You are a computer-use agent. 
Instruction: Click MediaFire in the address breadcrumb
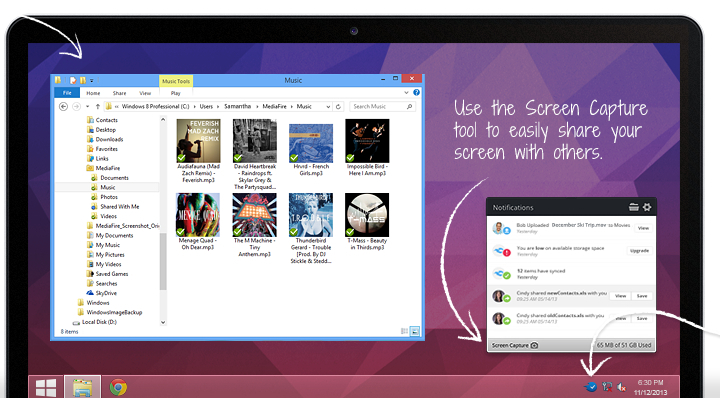tap(274, 107)
